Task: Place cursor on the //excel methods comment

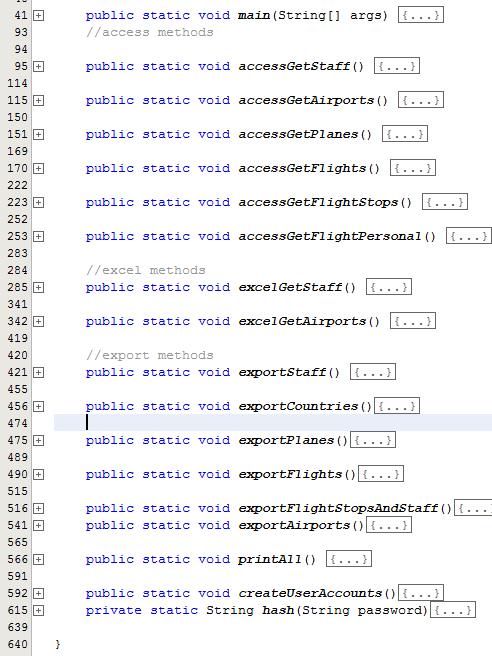Action: (x=146, y=270)
